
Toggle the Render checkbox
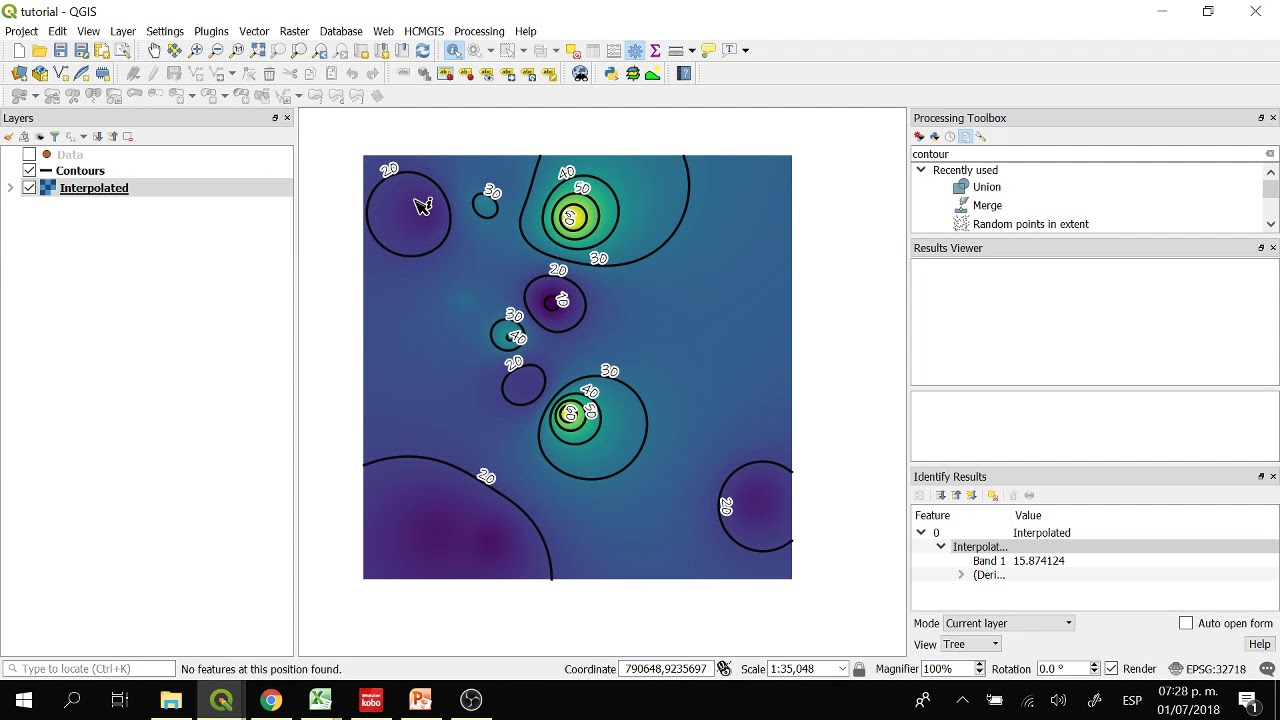coord(1111,669)
